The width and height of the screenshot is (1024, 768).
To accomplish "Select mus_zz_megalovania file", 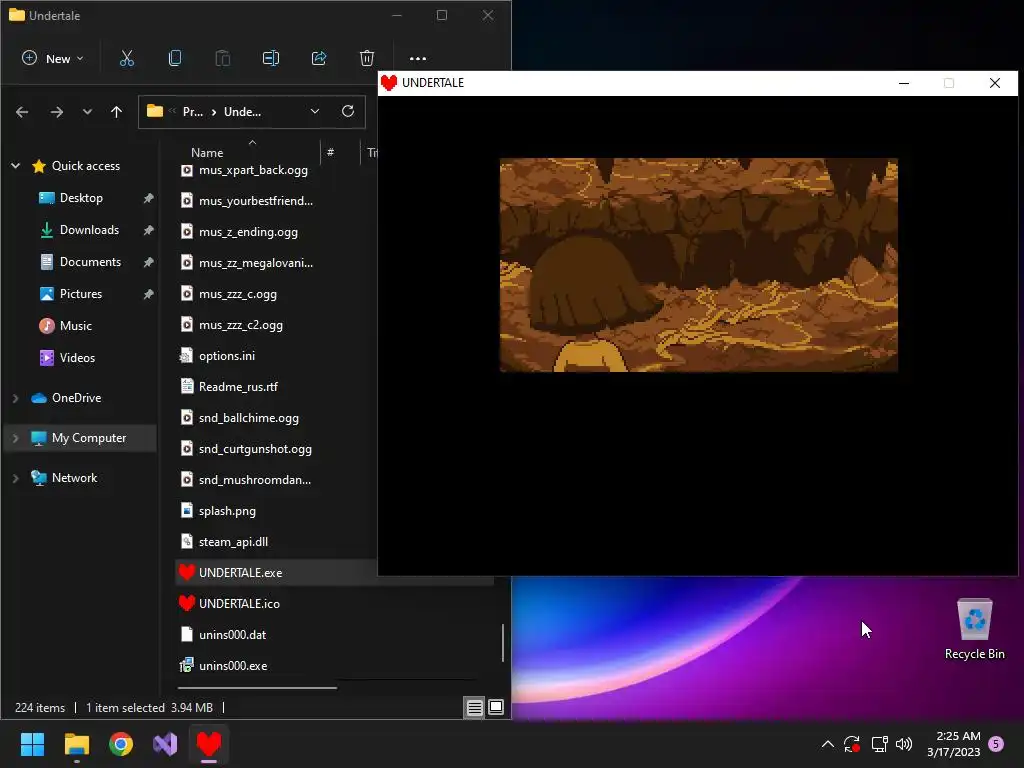I will point(255,263).
